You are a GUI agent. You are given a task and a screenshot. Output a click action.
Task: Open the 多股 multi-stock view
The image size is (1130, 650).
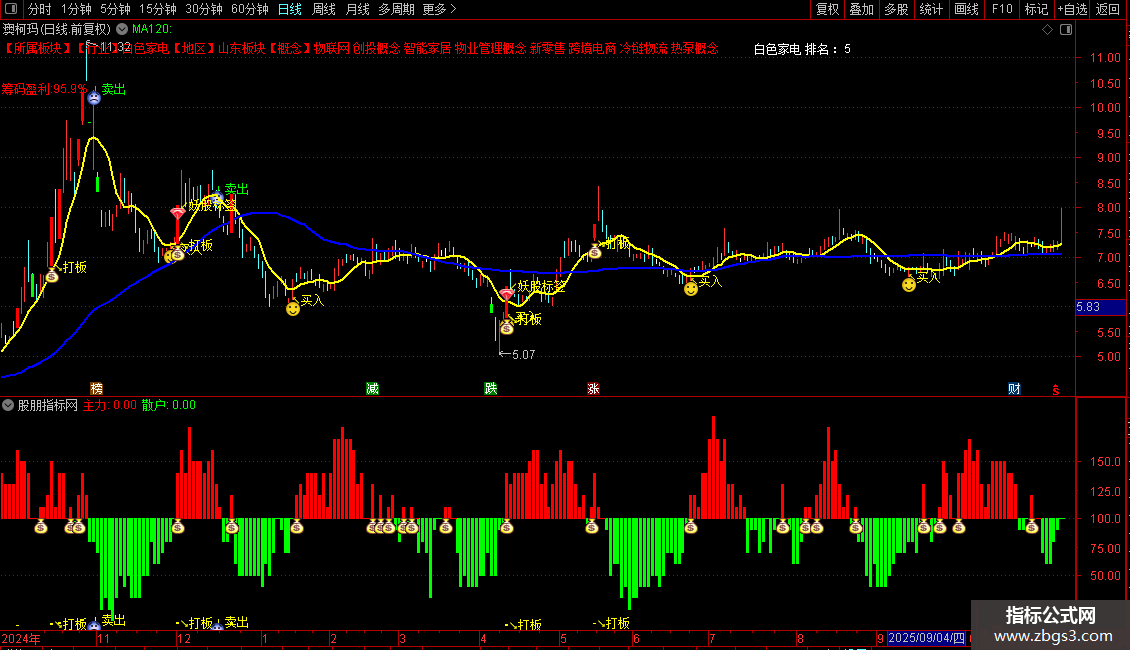coord(896,9)
